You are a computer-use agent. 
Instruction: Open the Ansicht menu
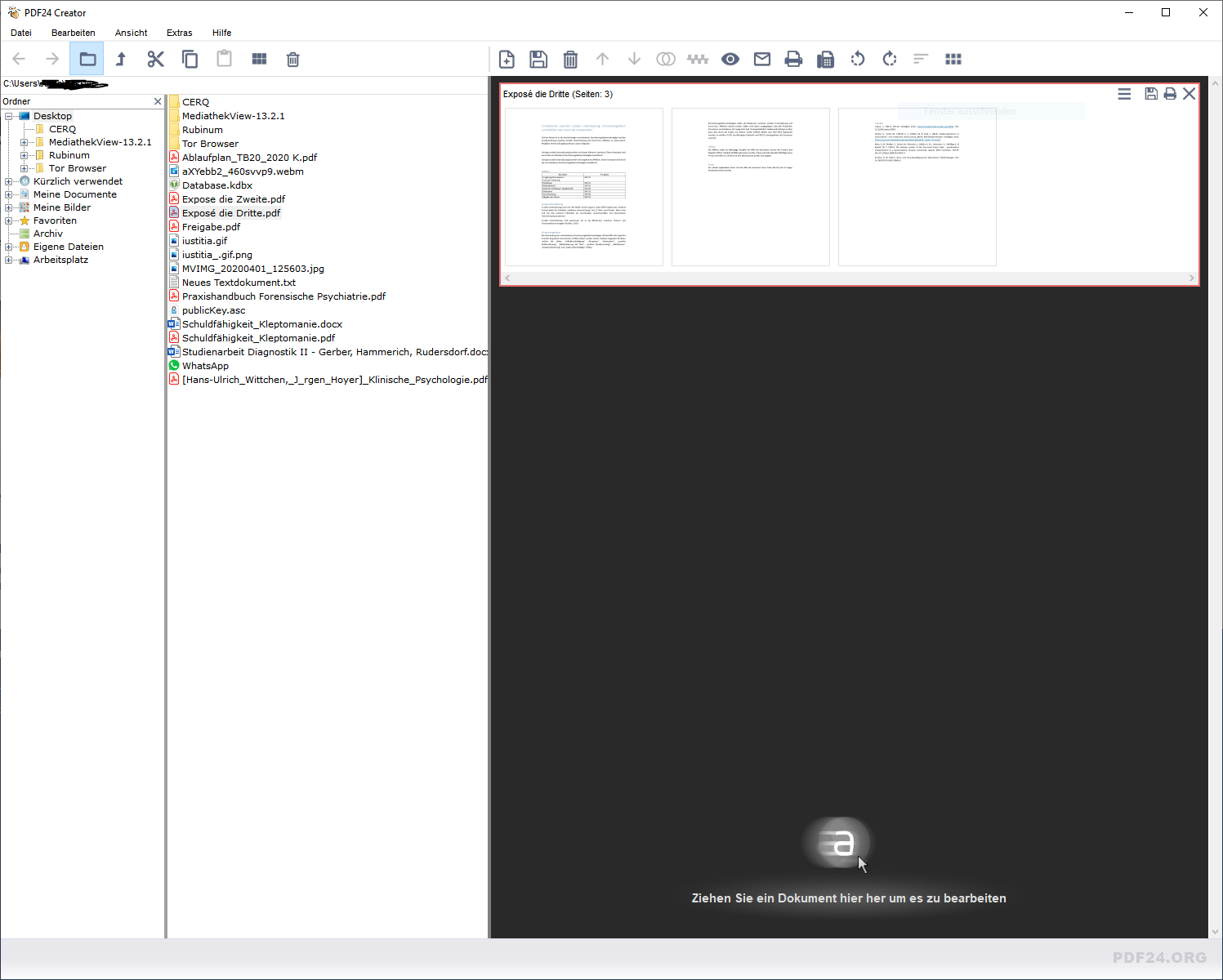(132, 33)
